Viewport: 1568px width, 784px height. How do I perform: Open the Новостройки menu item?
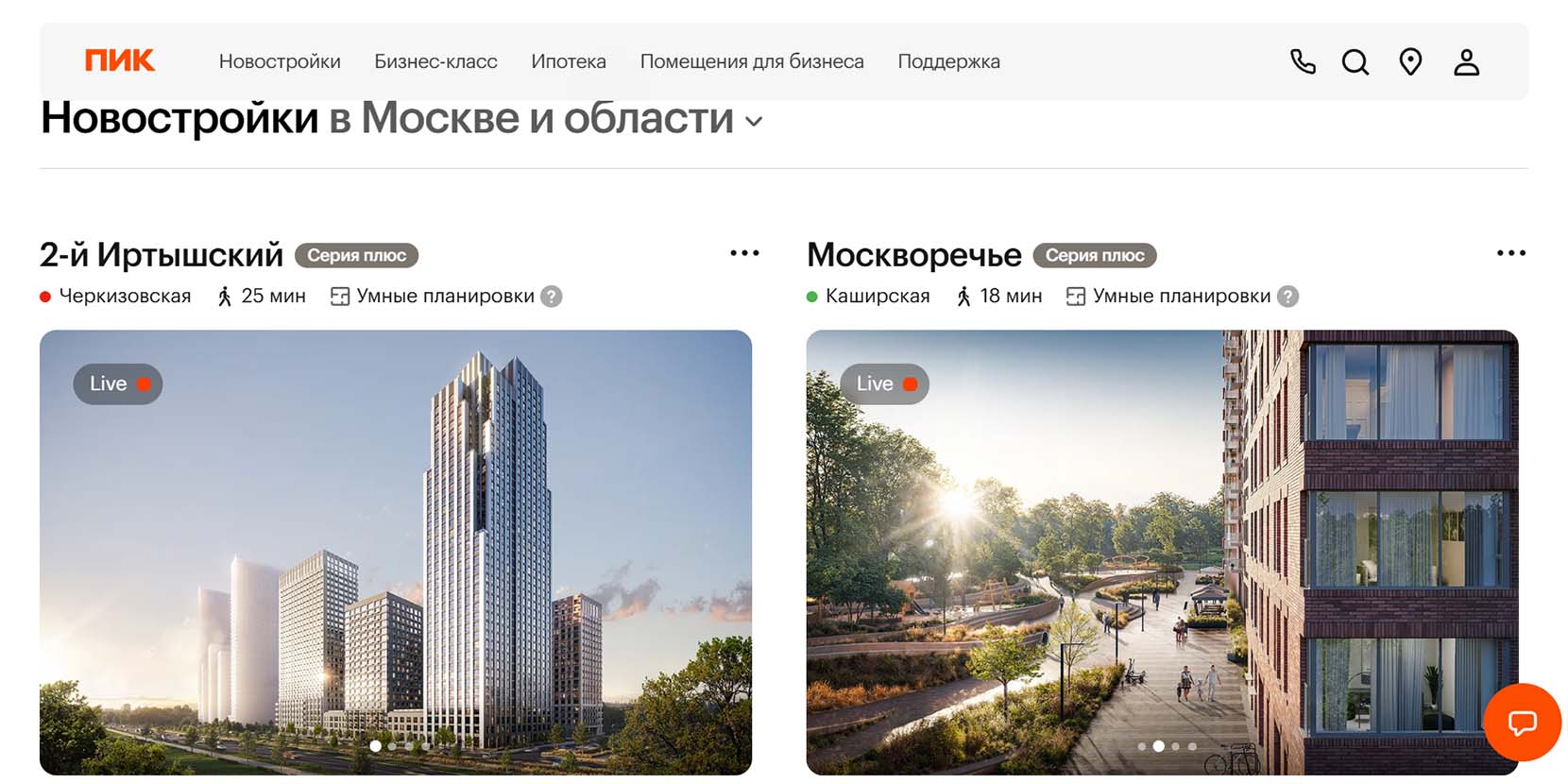tap(280, 61)
